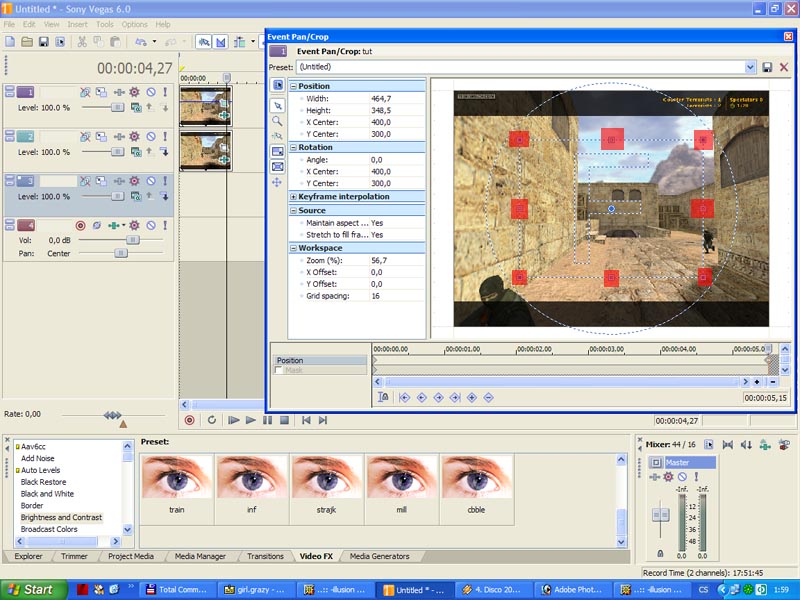The height and width of the screenshot is (600, 800).
Task: Collapse the Workspace property group
Action: click(x=293, y=248)
